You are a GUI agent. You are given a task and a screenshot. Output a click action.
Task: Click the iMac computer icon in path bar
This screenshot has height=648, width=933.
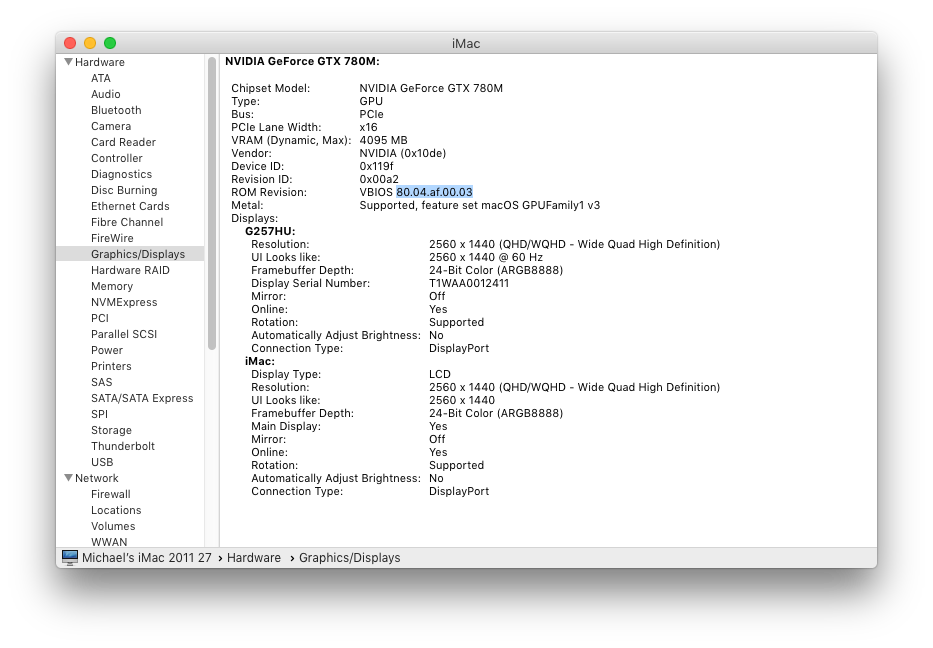[x=70, y=558]
